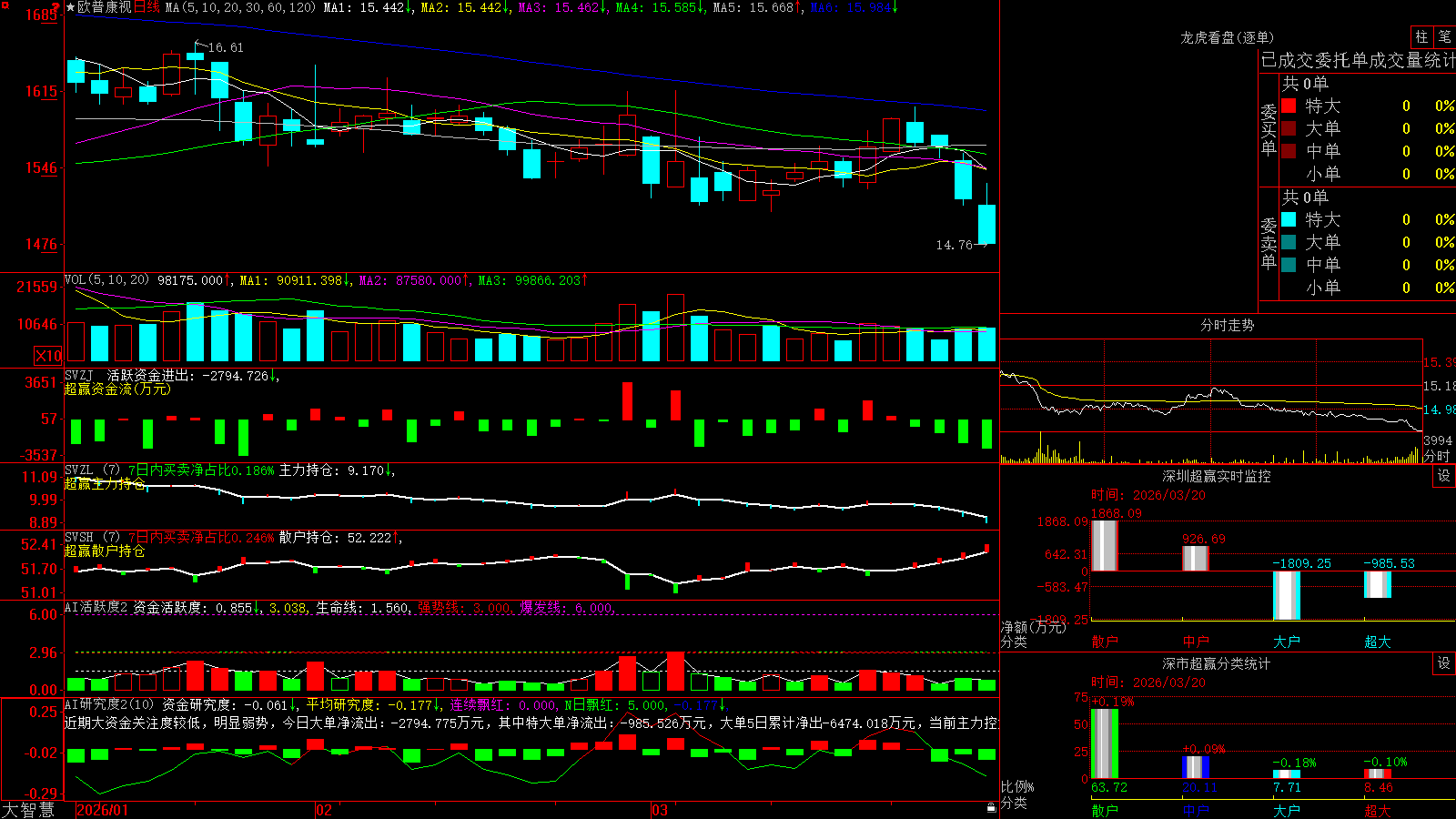This screenshot has width=1456, height=819.
Task: Click the star icon before 欧普康视
Action: (70, 7)
